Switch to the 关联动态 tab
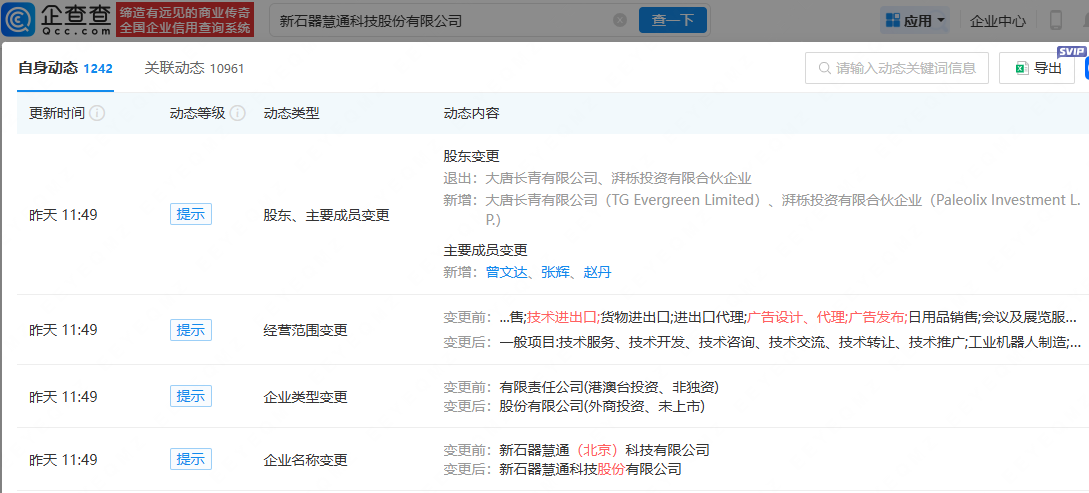This screenshot has width=1089, height=493. [x=194, y=68]
